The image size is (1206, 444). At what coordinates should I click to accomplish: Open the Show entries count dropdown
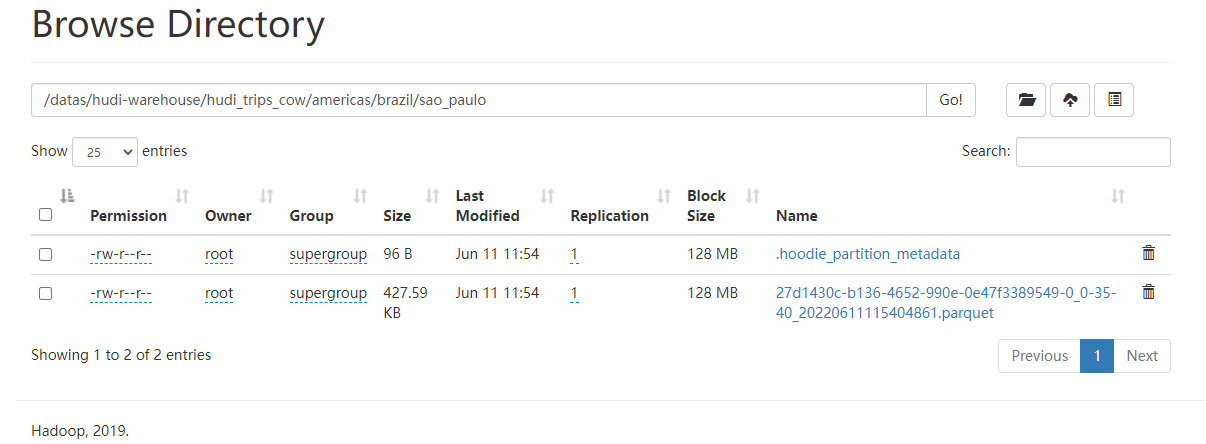tap(105, 152)
